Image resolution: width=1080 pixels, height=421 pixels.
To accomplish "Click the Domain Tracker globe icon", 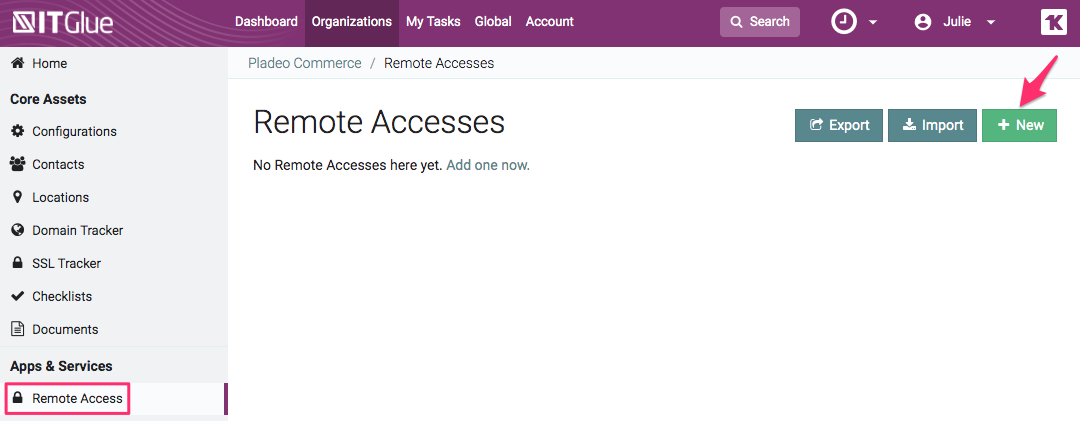I will [x=18, y=230].
